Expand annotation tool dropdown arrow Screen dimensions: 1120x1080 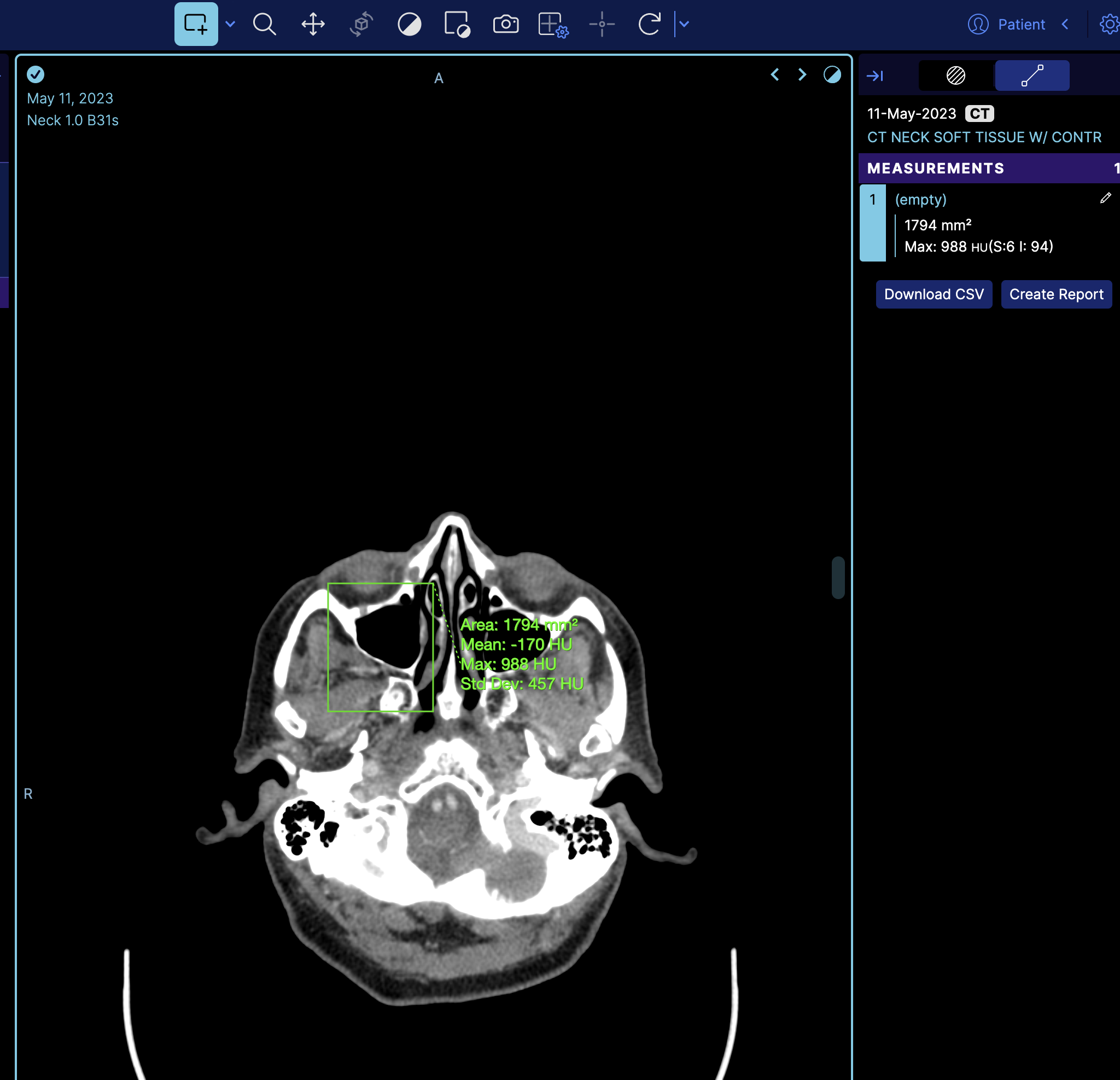pyautogui.click(x=230, y=24)
